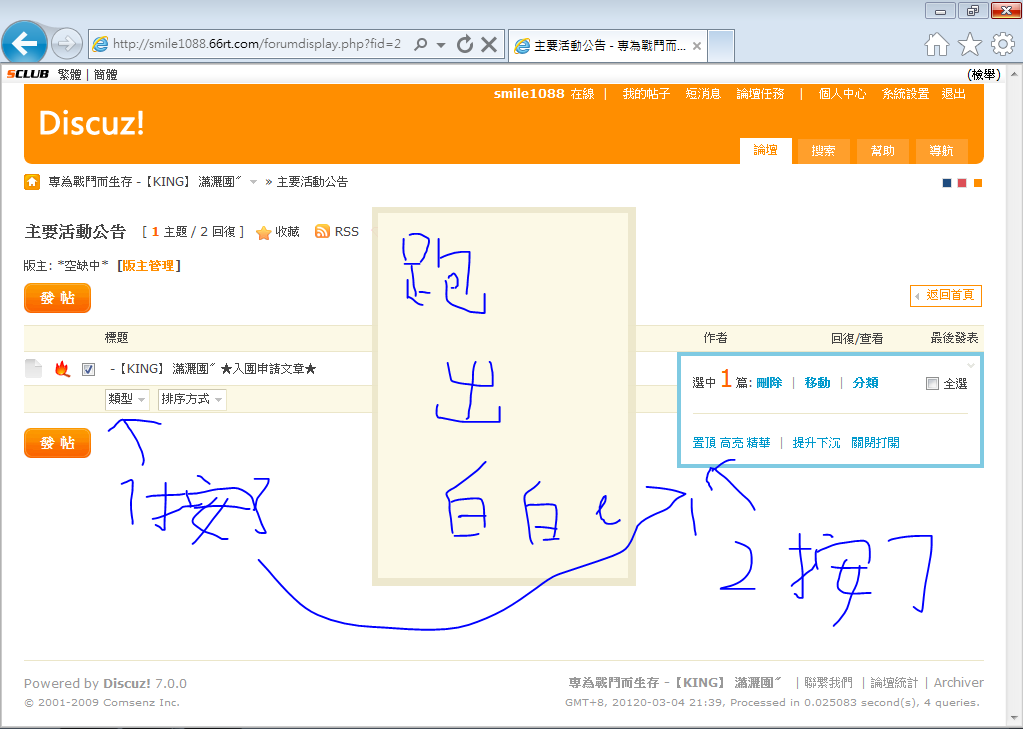The image size is (1023, 729).
Task: Open the browser tools gear icon
Action: [x=1002, y=44]
